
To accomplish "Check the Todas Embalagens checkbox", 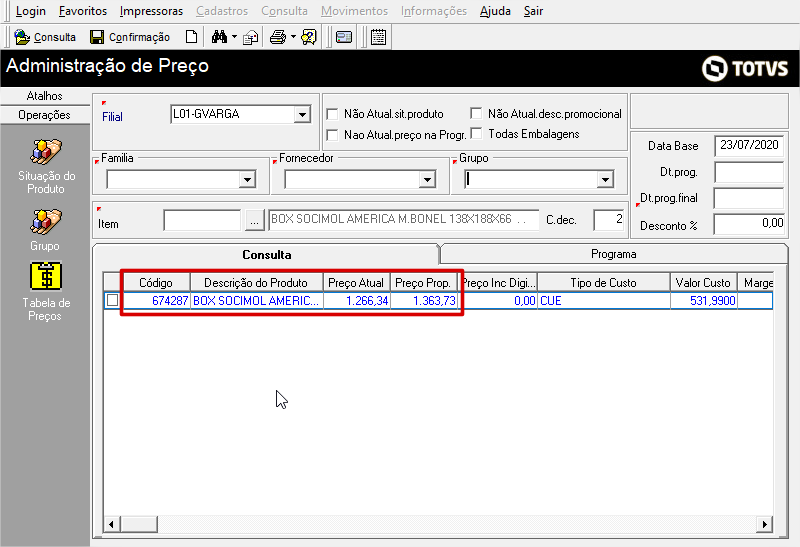I will click(x=476, y=133).
